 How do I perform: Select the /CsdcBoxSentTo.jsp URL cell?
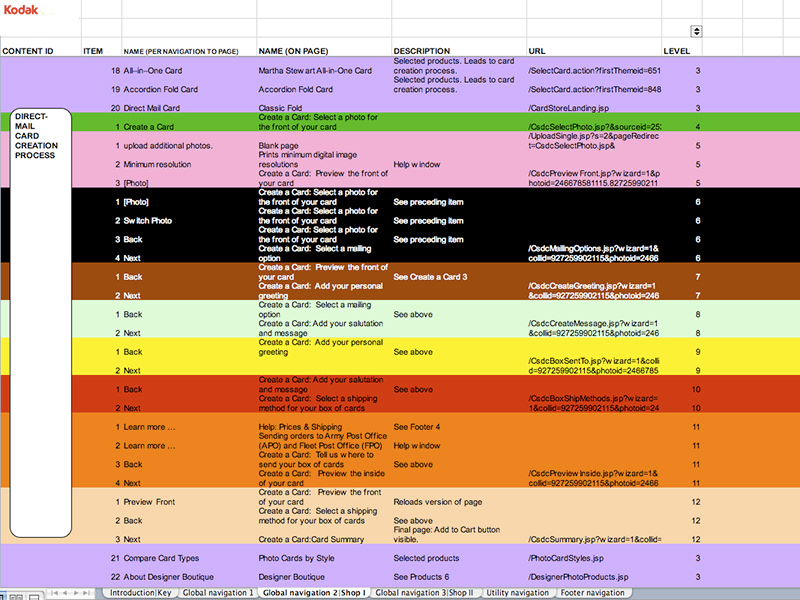pyautogui.click(x=593, y=366)
